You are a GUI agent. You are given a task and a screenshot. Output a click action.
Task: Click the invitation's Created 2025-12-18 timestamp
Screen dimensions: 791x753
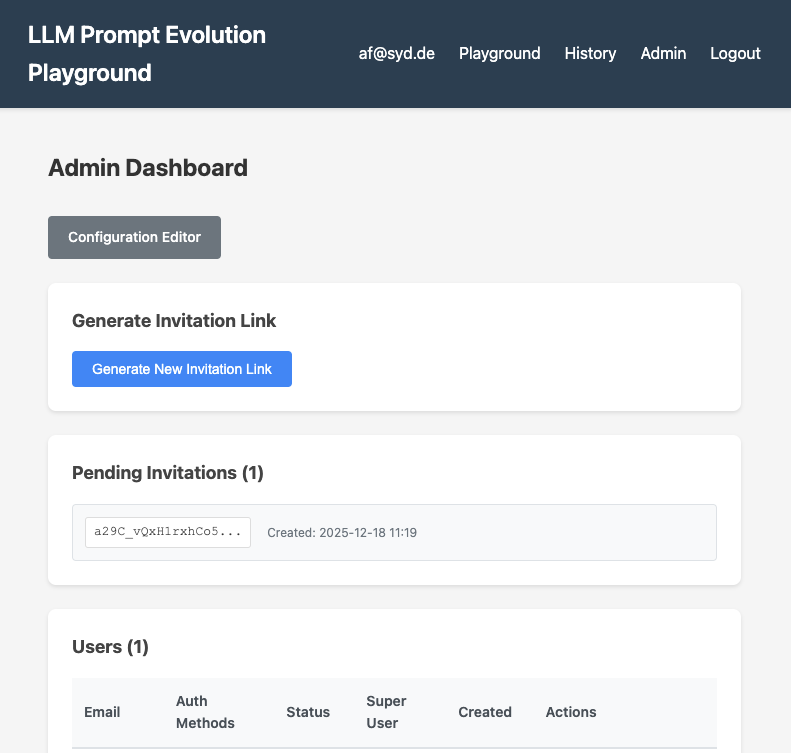[x=342, y=533]
